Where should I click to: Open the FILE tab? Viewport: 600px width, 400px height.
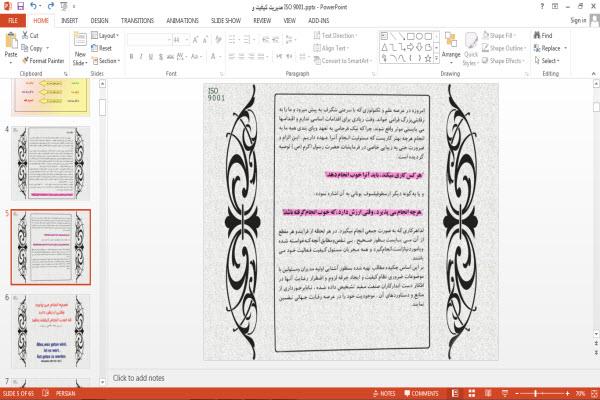click(x=13, y=20)
